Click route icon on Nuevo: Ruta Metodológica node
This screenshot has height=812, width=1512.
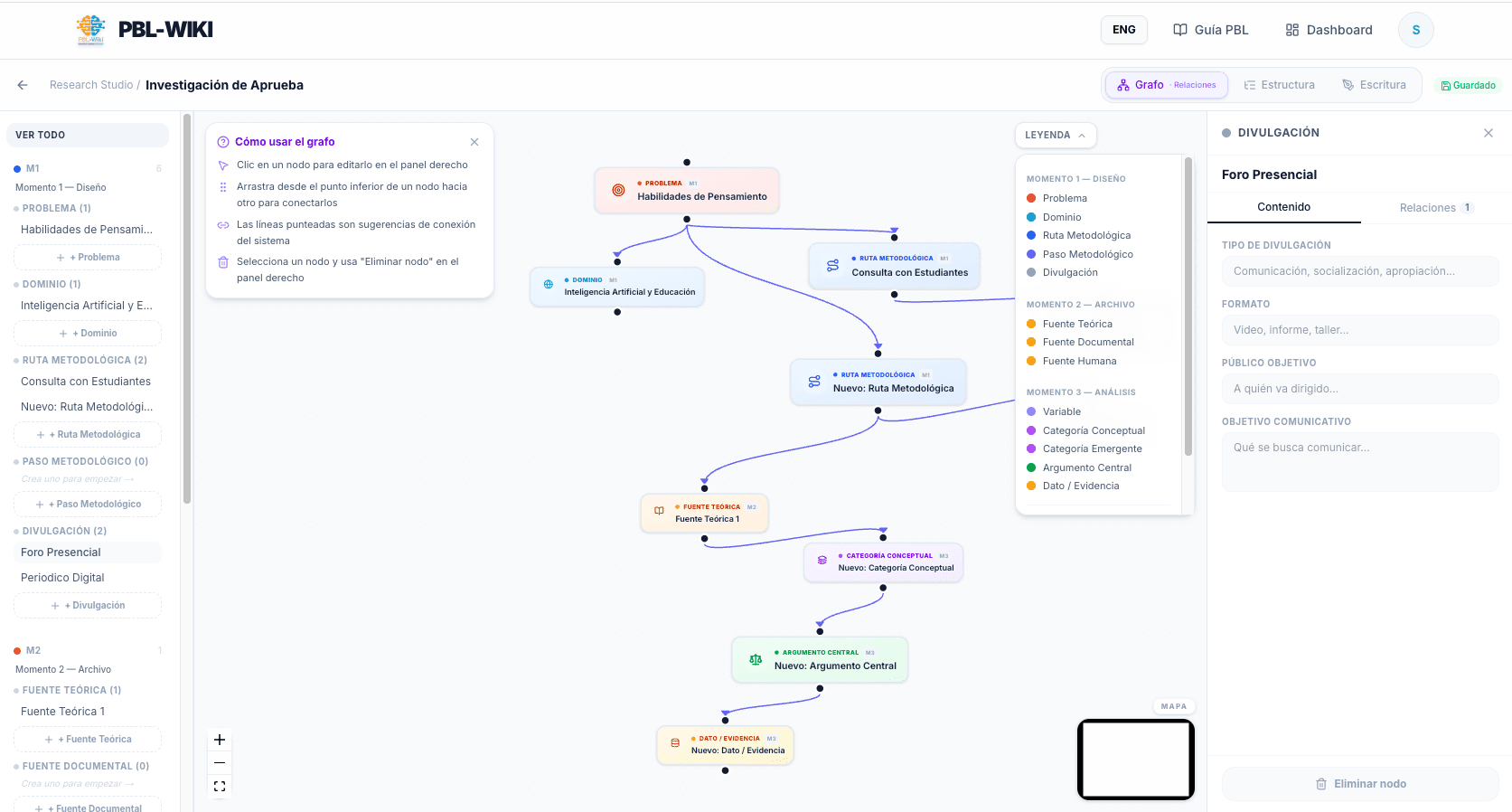(814, 382)
